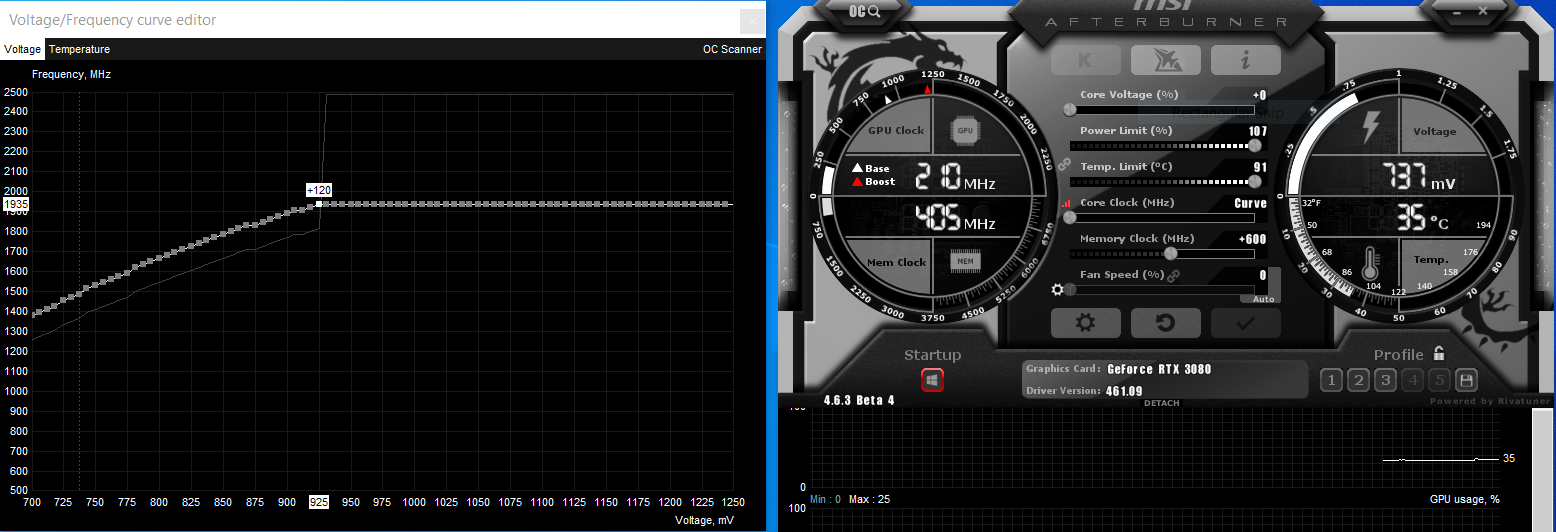1556x532 pixels.
Task: Click the MEM chip icon in clock gauge
Action: click(x=965, y=261)
